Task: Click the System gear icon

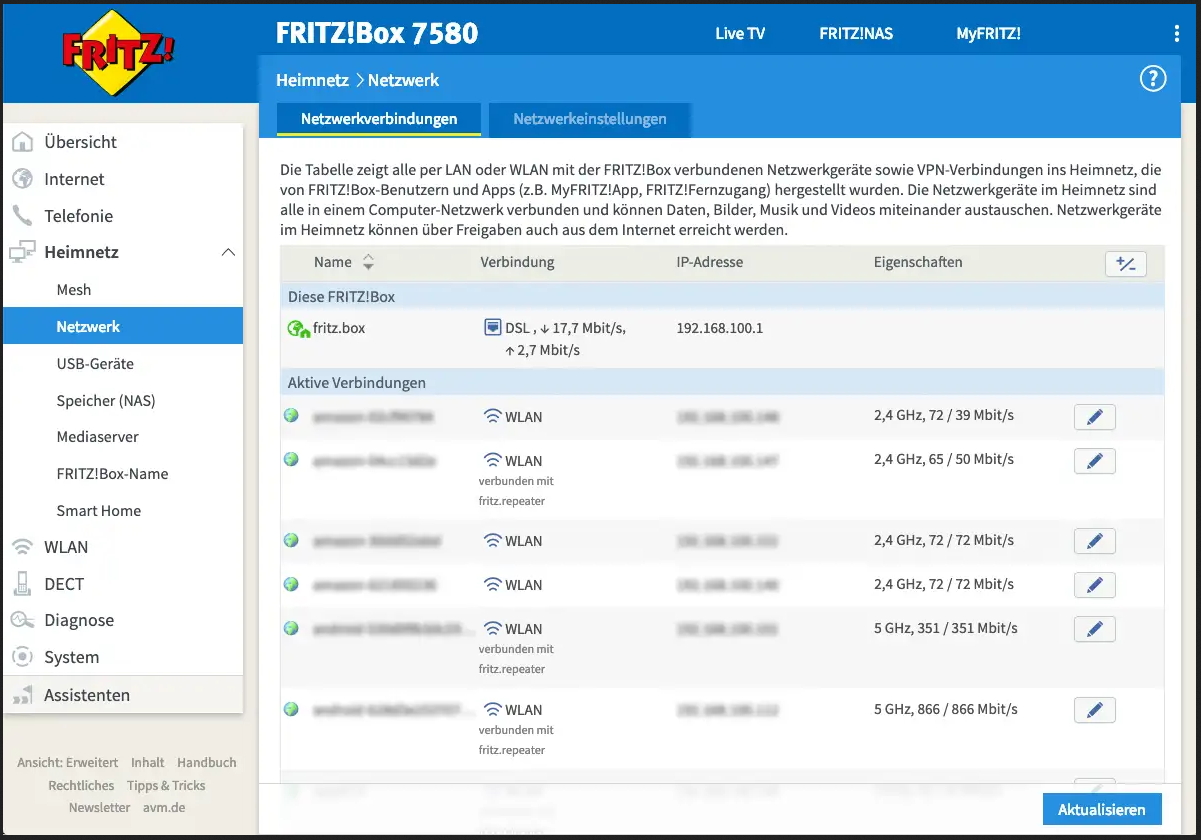Action: (x=22, y=657)
